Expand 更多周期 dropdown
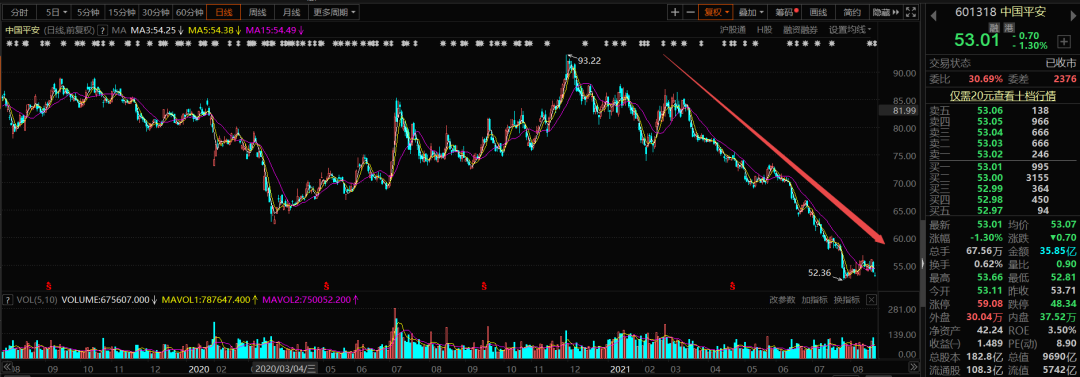This screenshot has height=377, width=1080. tap(333, 12)
